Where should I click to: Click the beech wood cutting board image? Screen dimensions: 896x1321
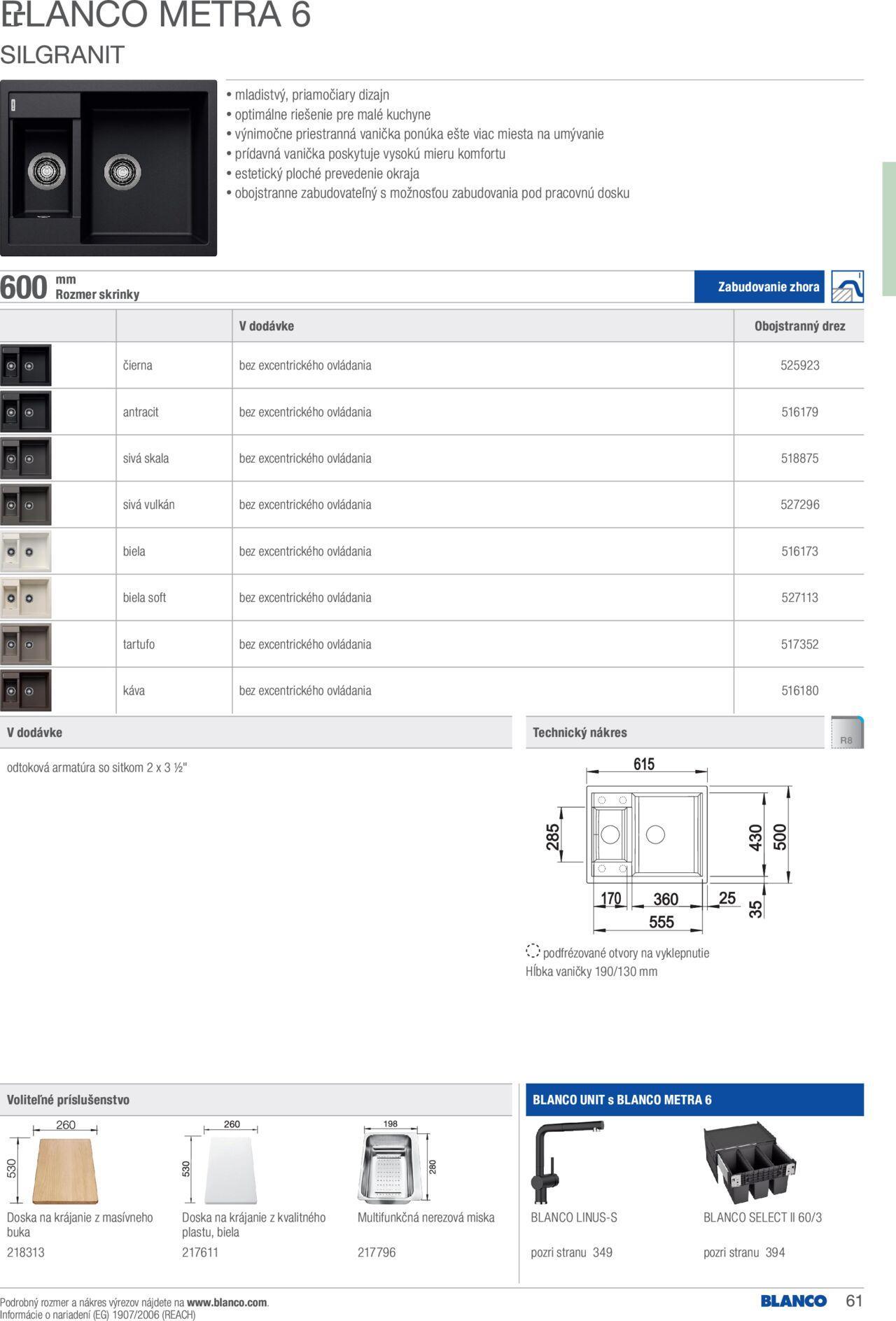[65, 1170]
